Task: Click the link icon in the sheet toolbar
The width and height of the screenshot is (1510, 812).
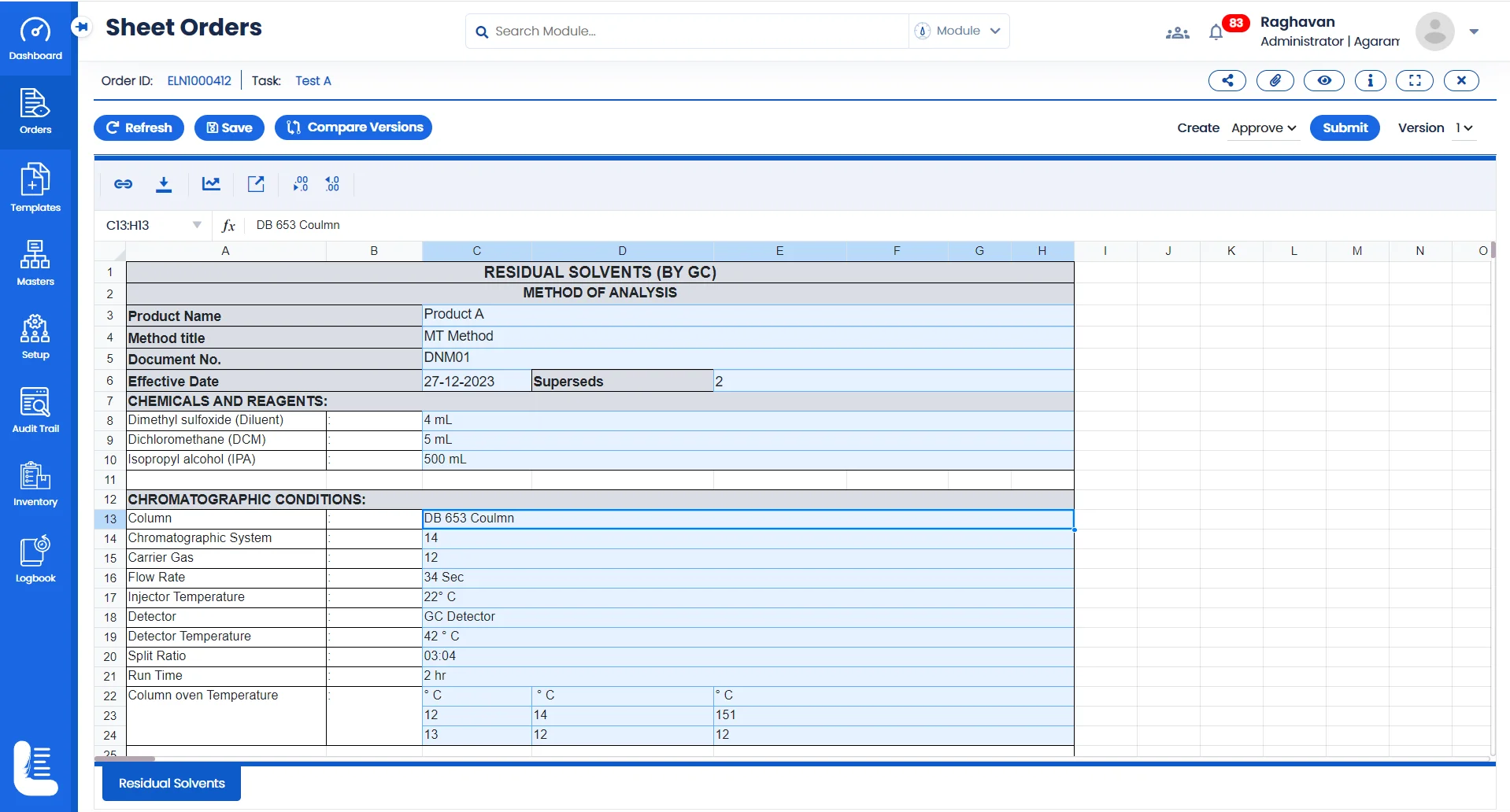Action: [123, 184]
